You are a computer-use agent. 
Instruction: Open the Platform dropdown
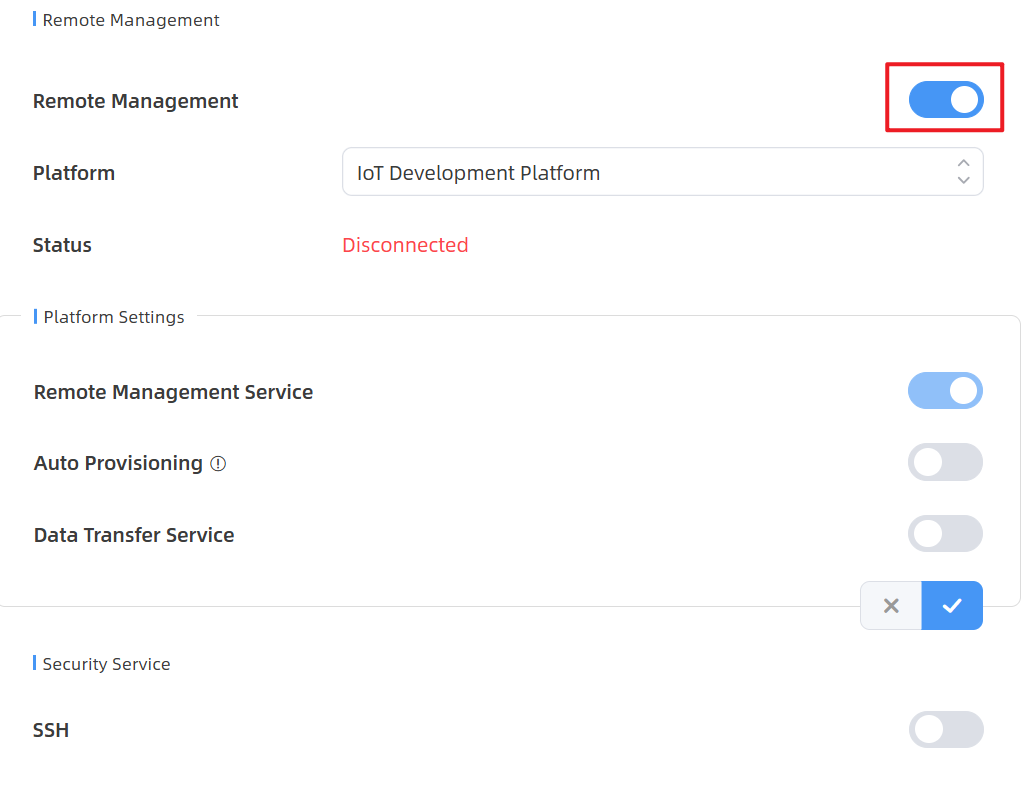coord(663,172)
